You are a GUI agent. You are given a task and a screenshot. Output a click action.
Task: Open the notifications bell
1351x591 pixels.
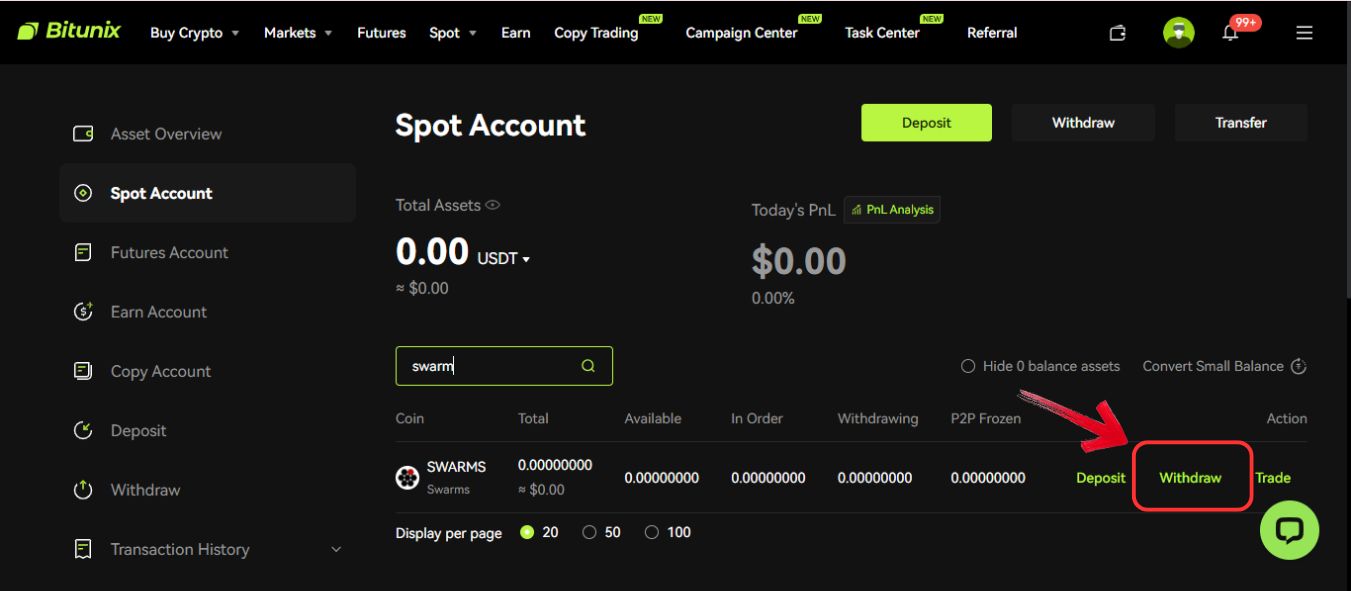pos(1231,33)
